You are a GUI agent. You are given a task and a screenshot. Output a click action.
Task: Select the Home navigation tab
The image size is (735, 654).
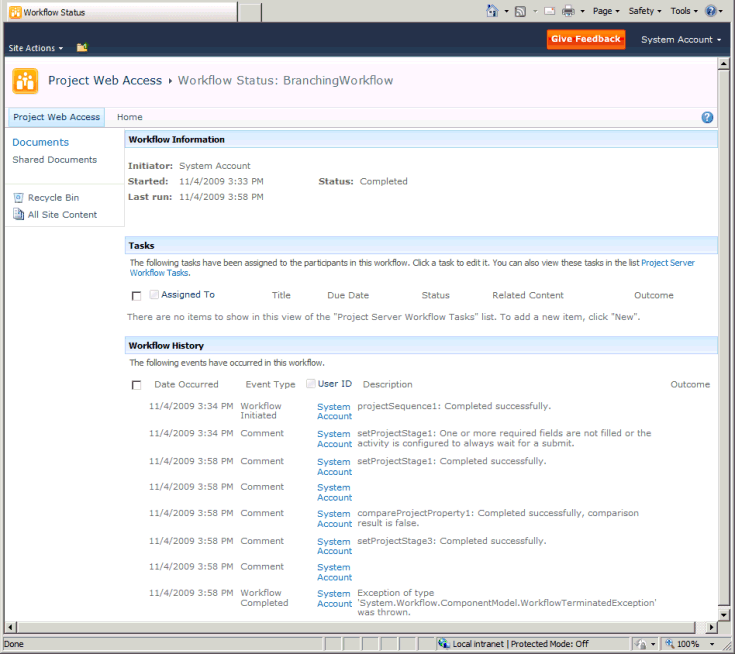tap(130, 117)
